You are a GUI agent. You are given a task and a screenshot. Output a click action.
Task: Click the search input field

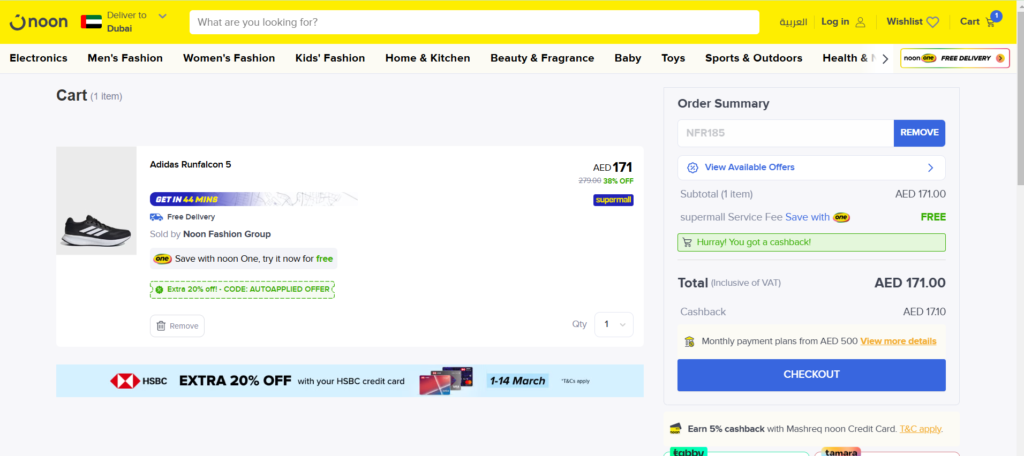[x=474, y=22]
